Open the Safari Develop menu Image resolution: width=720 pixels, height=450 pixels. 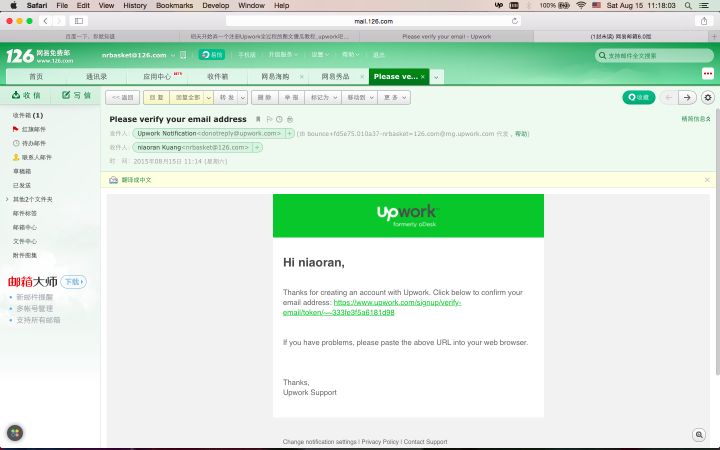(215, 6)
